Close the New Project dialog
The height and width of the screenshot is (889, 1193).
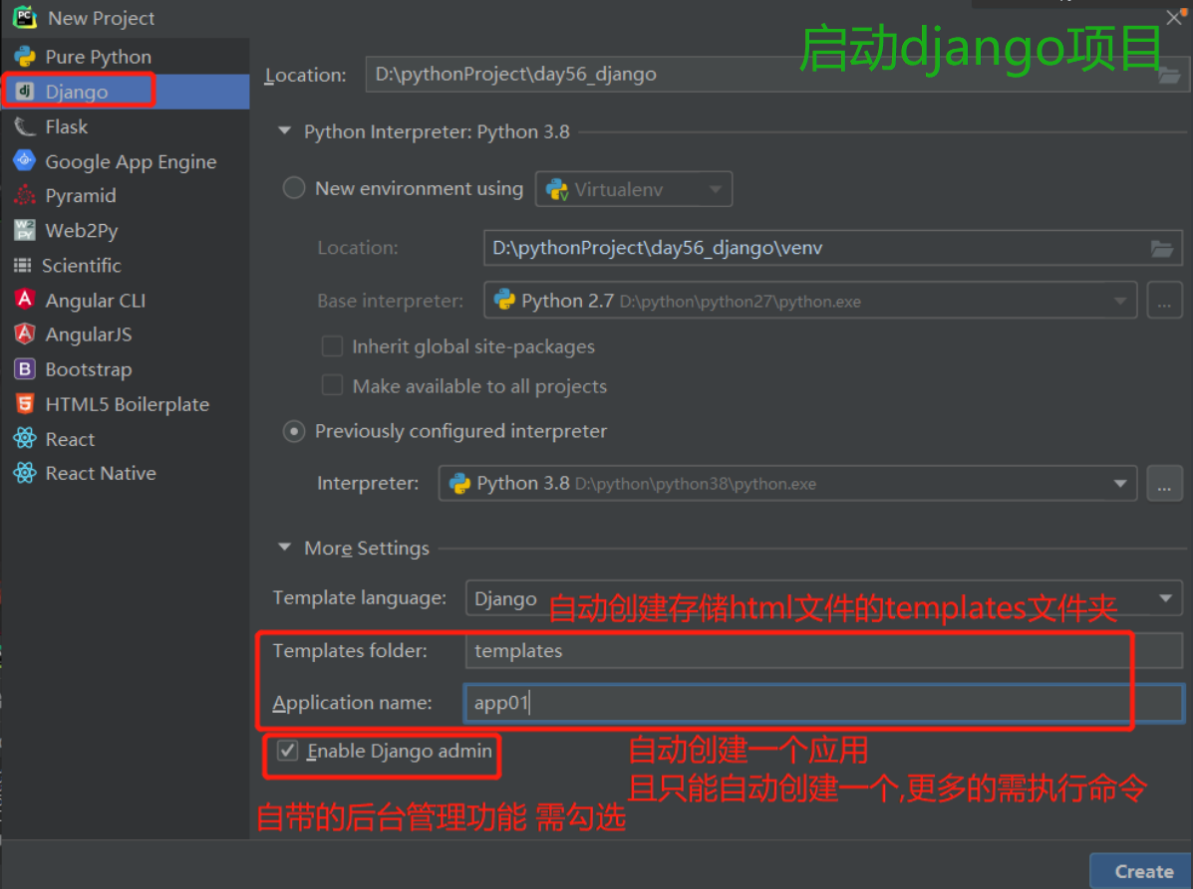click(1173, 17)
